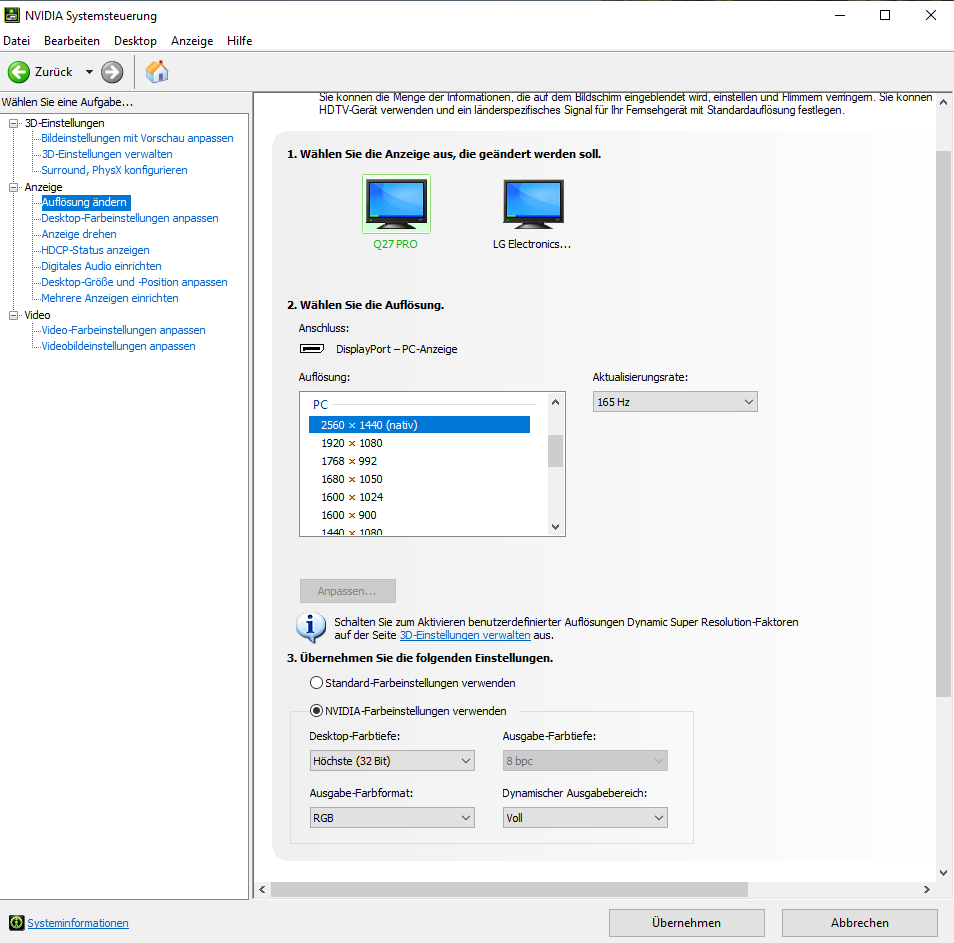The image size is (954, 943).
Task: Open the home page house icon
Action: (x=157, y=72)
